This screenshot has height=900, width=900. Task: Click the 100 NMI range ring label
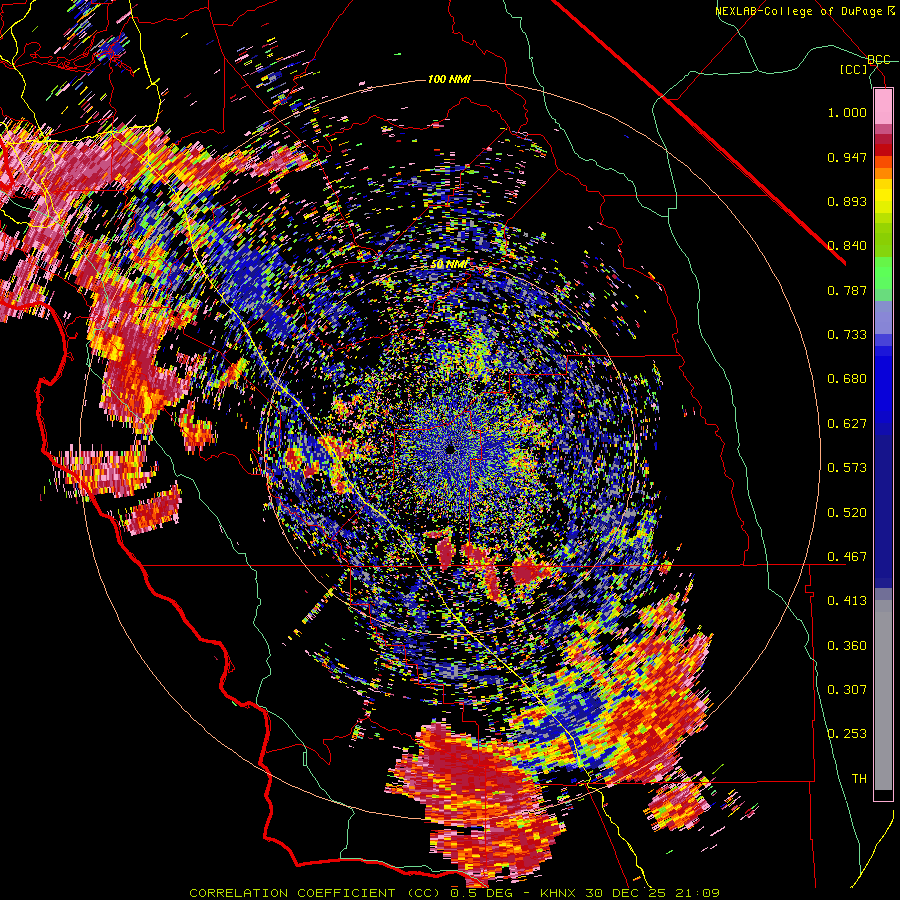coord(449,79)
